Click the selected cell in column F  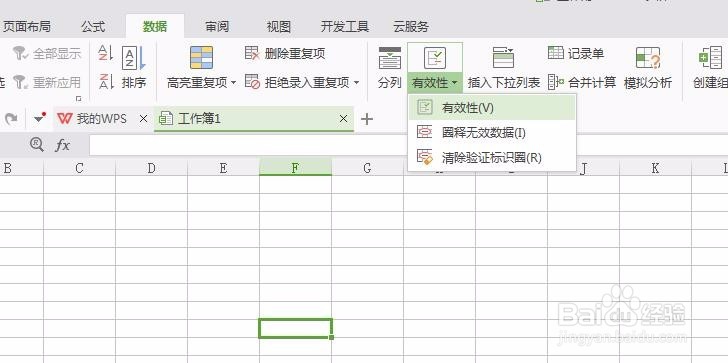(295, 328)
